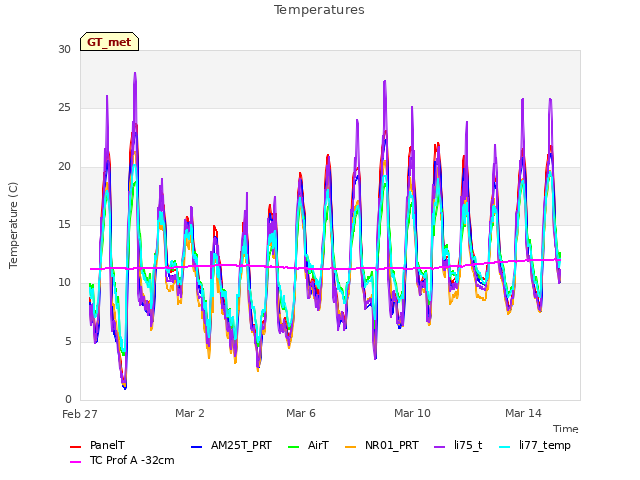Click the 15 y-axis tick label
This screenshot has height=480, width=640.
click(x=64, y=224)
